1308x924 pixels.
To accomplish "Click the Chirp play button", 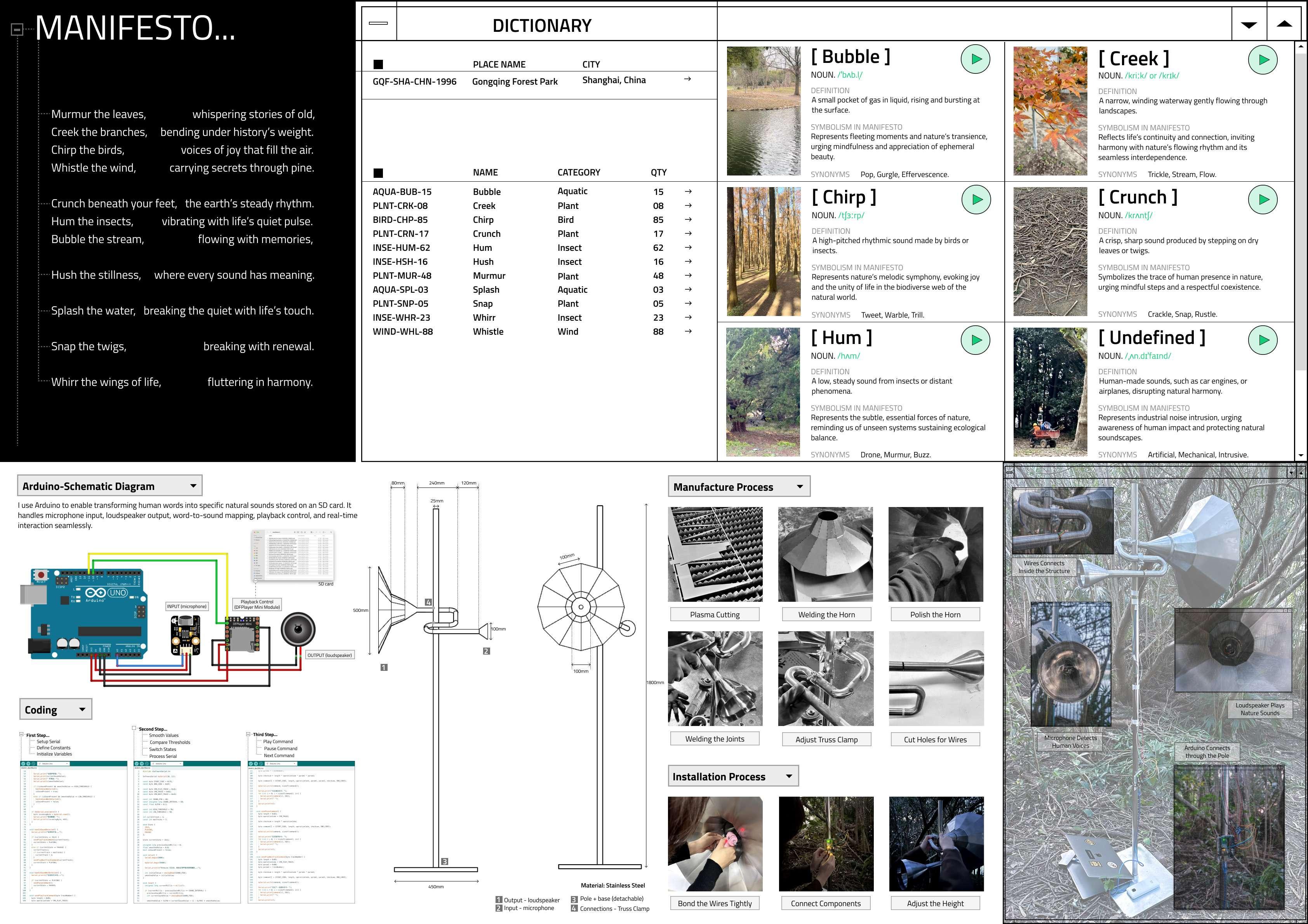I will (976, 200).
